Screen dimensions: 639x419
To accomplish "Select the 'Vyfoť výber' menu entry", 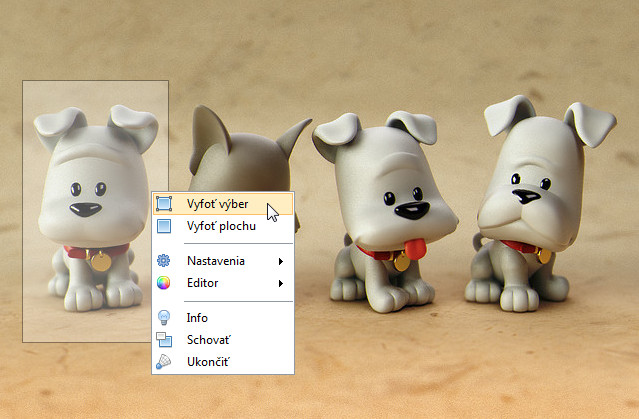I will pyautogui.click(x=223, y=204).
